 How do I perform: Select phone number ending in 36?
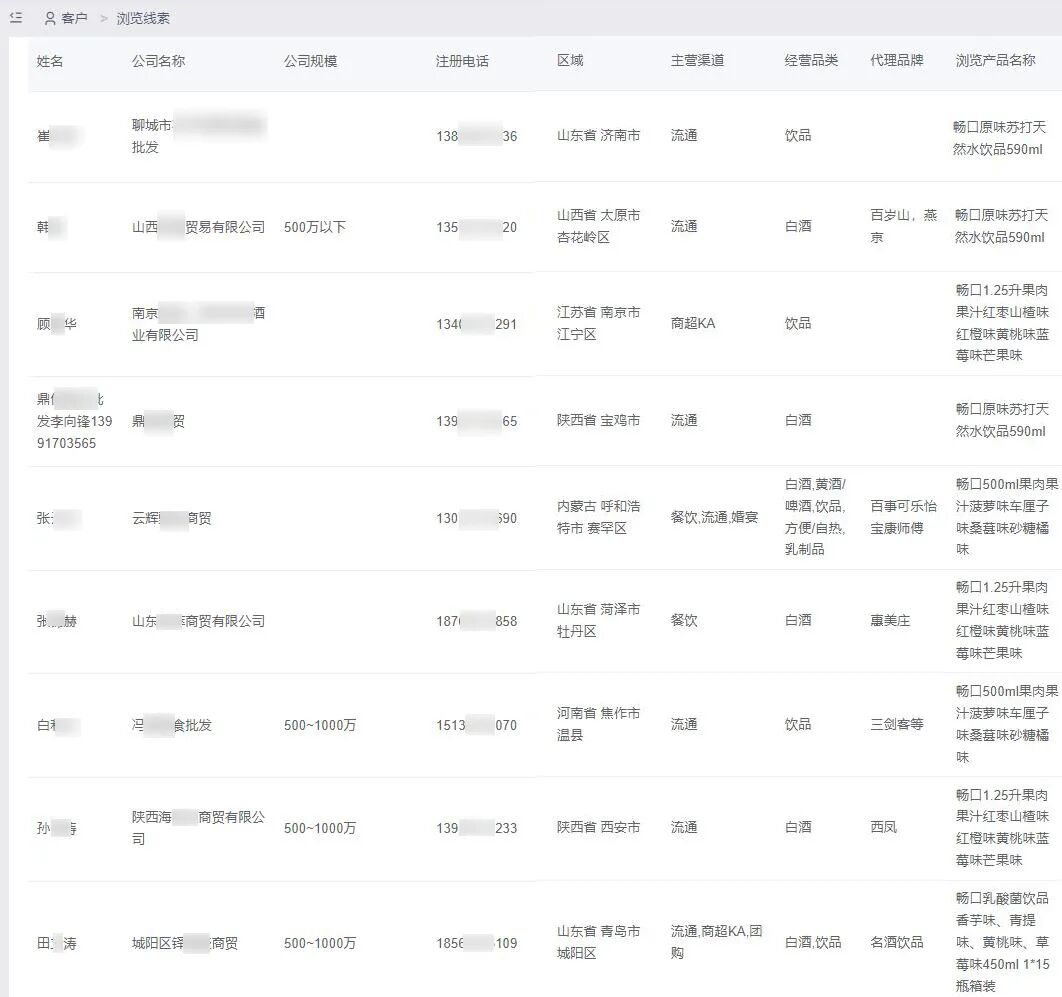(x=477, y=136)
